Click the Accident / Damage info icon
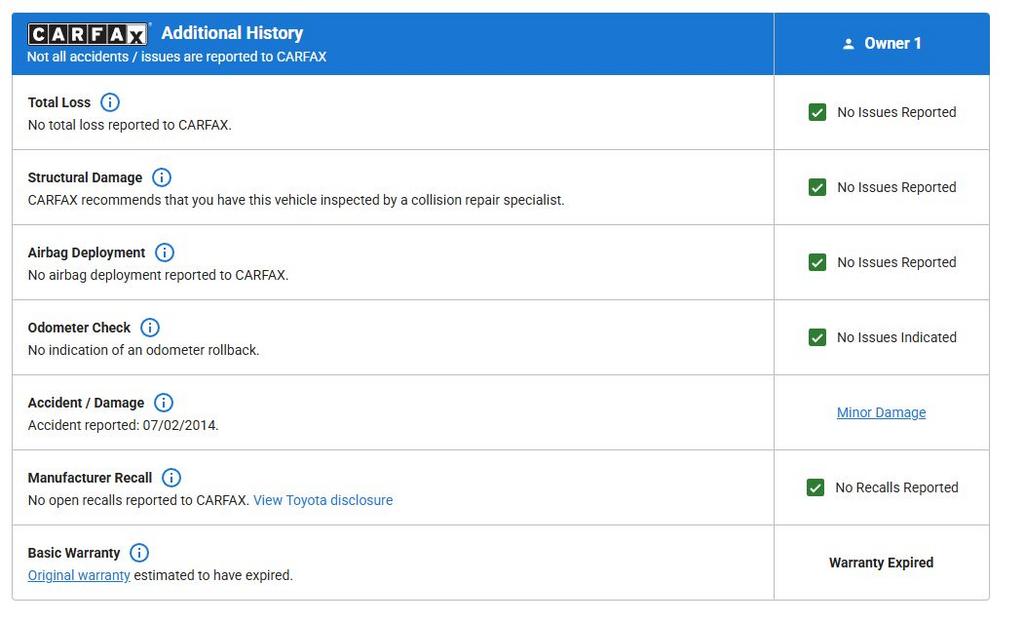This screenshot has width=1024, height=622. [163, 402]
